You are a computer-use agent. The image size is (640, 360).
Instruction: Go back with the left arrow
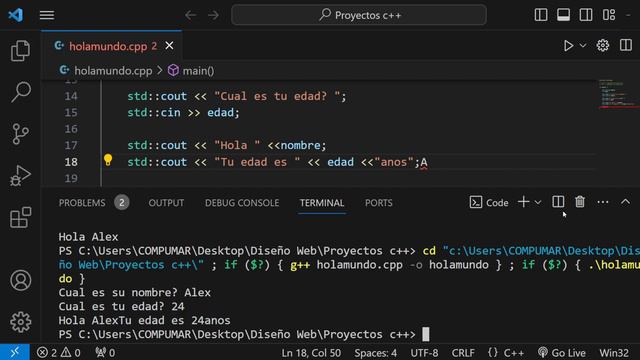point(191,16)
